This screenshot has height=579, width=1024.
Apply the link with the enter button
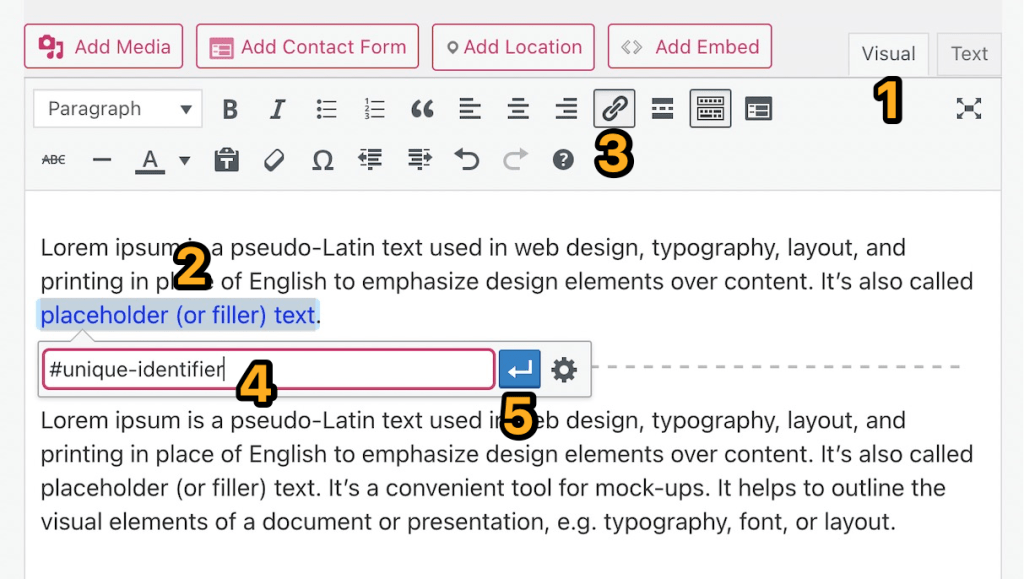tap(519, 369)
